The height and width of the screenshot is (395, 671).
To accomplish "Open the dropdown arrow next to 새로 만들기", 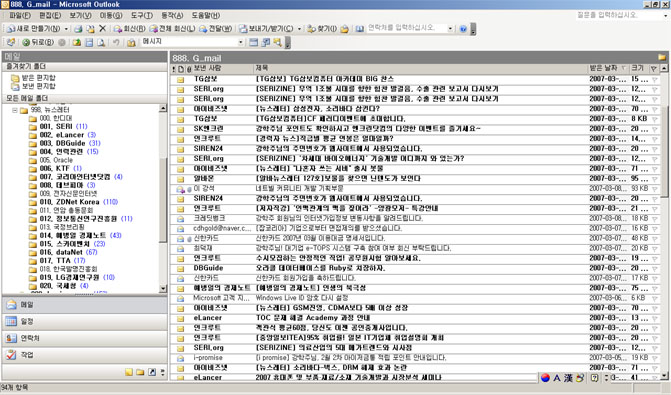I will [x=66, y=29].
